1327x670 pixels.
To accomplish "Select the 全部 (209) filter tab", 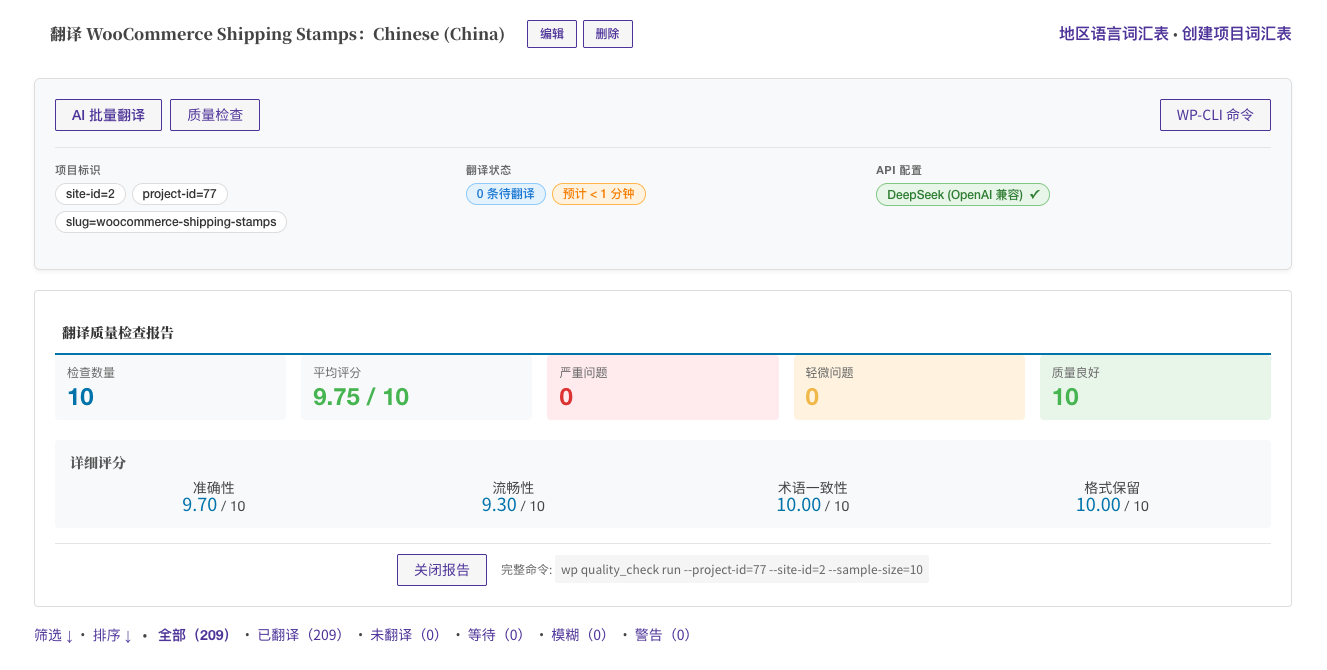I will coord(193,635).
